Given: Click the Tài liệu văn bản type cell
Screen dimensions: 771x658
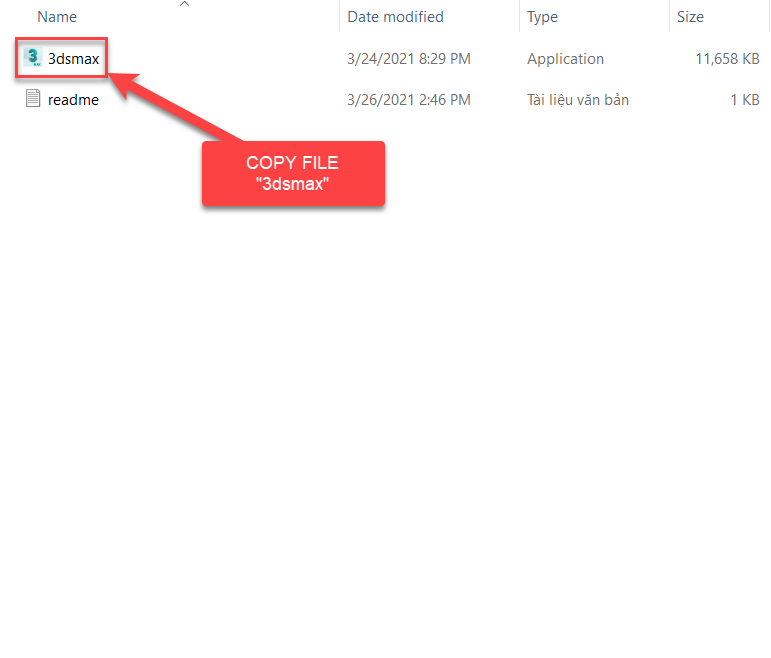Looking at the screenshot, I should [577, 100].
